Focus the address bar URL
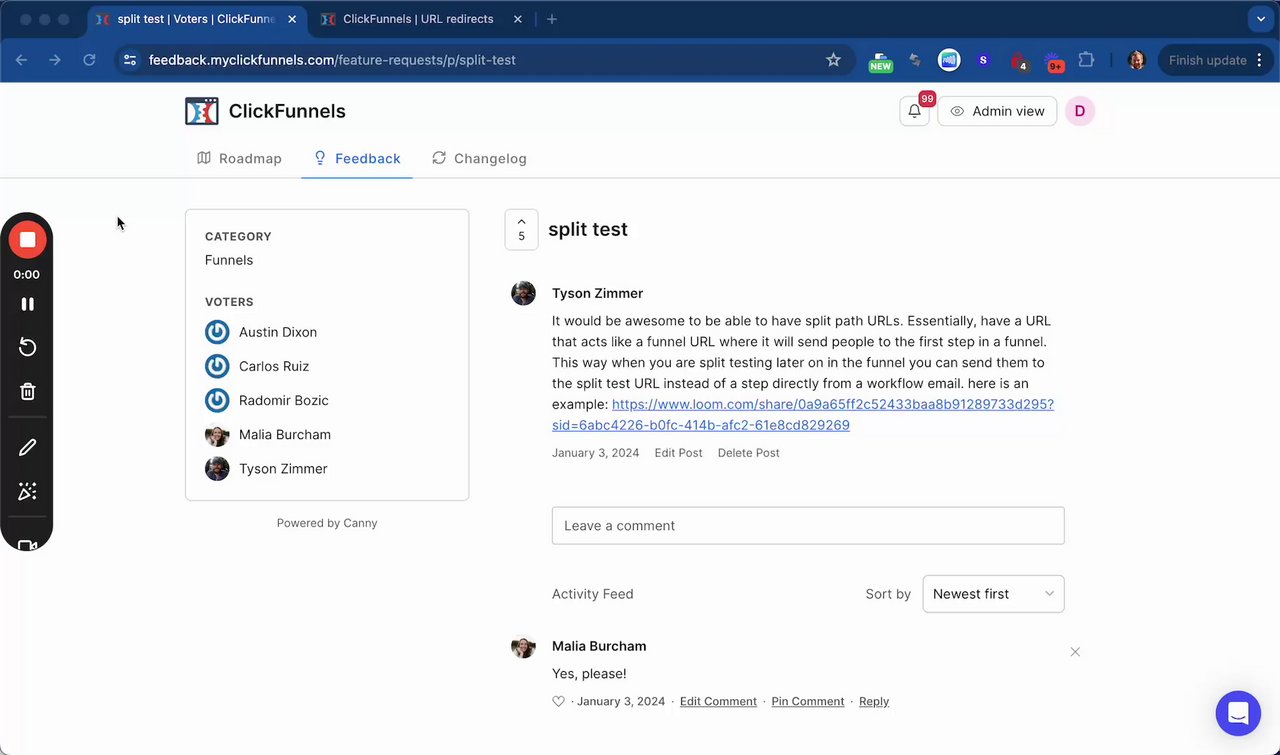Viewport: 1280px width, 755px height. [x=332, y=60]
